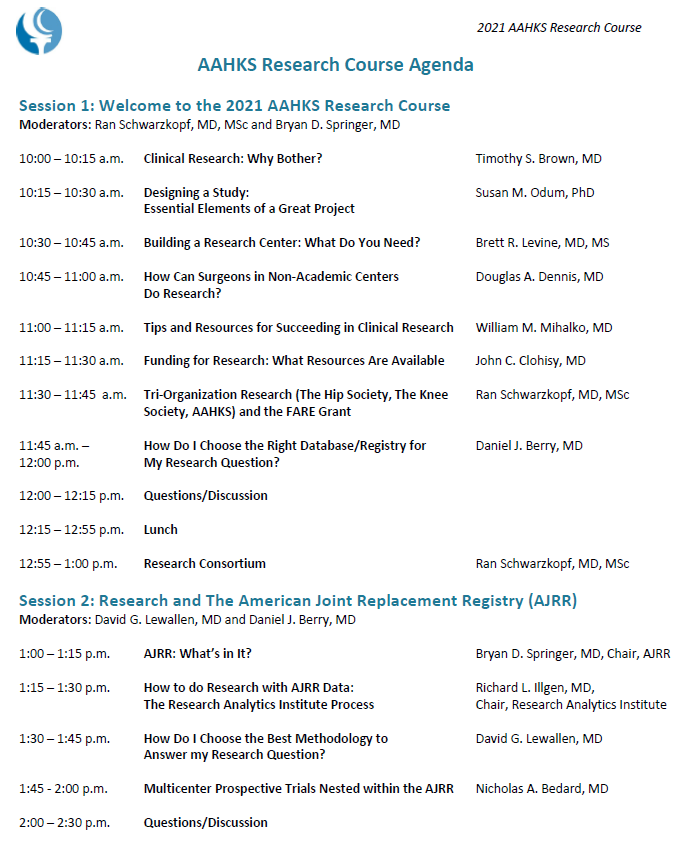Select 'How to do Research with AJRR Data:'
The image size is (684, 846).
[x=249, y=688]
